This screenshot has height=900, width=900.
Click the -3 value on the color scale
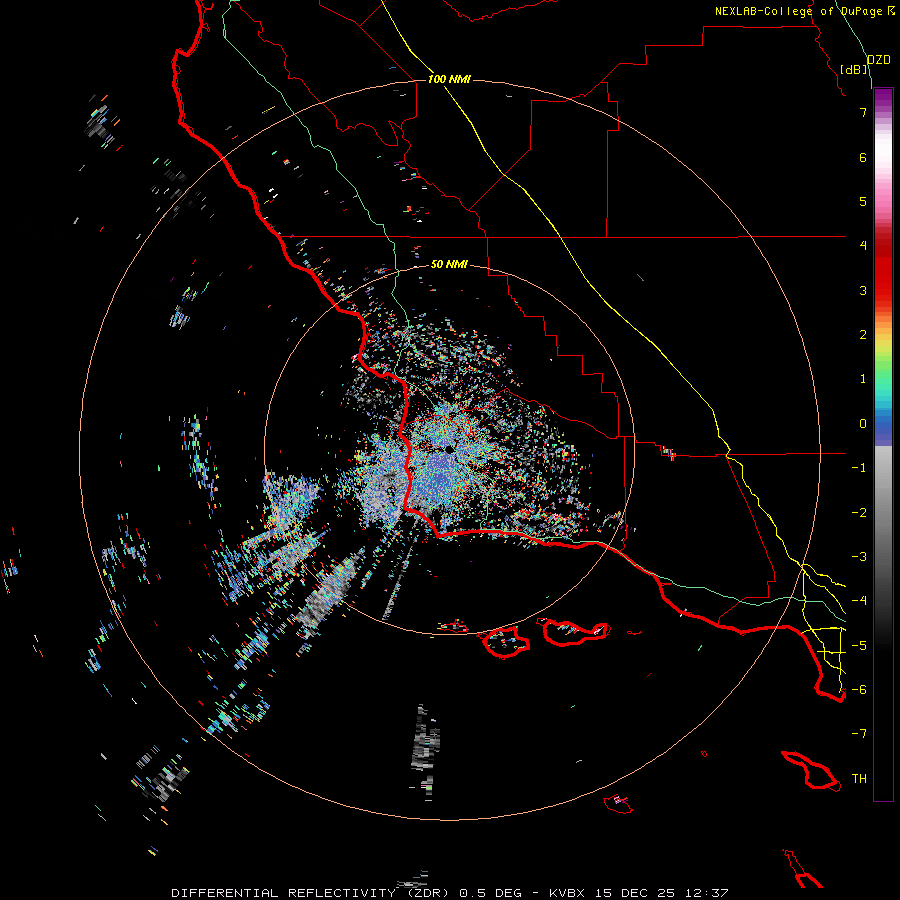pos(859,557)
